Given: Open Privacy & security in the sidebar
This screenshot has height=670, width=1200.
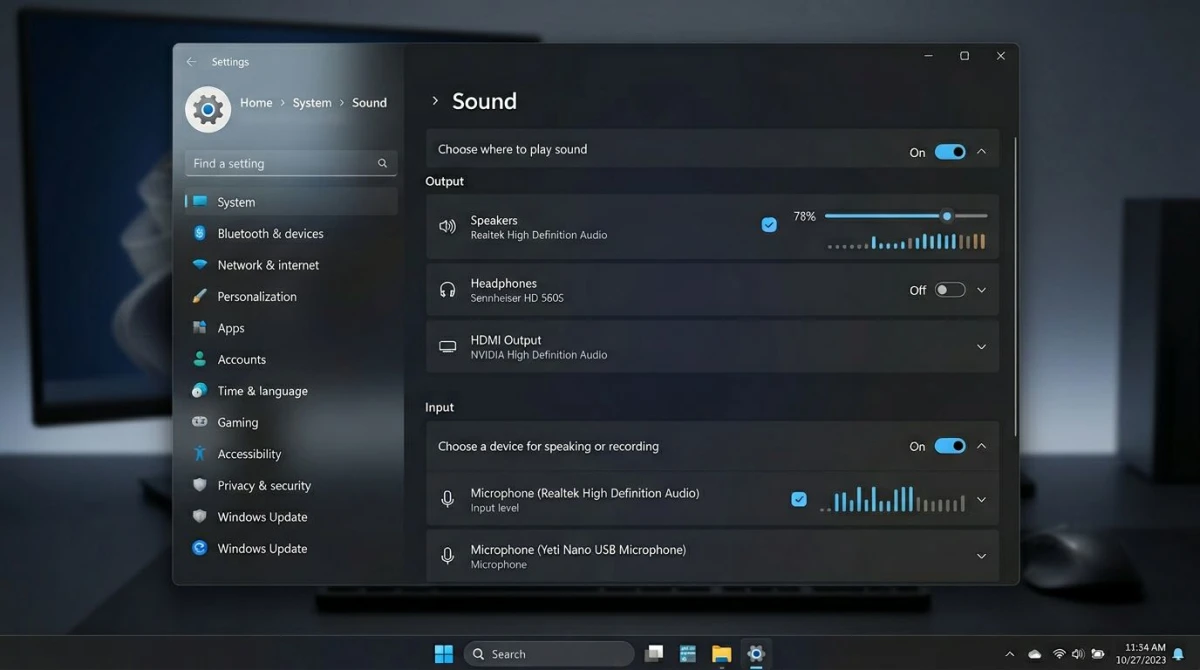Looking at the screenshot, I should 292,485.
